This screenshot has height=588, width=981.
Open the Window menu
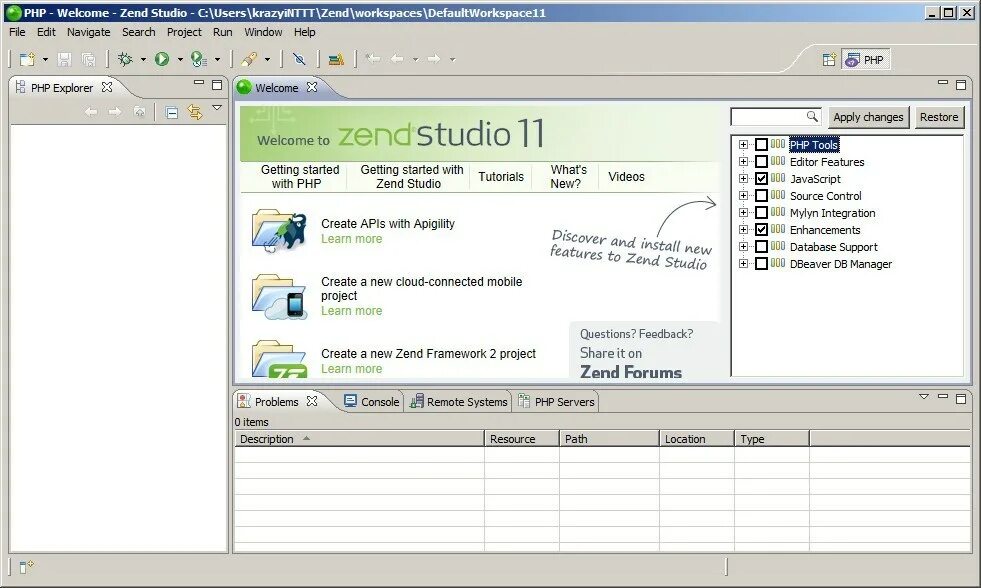pyautogui.click(x=263, y=32)
